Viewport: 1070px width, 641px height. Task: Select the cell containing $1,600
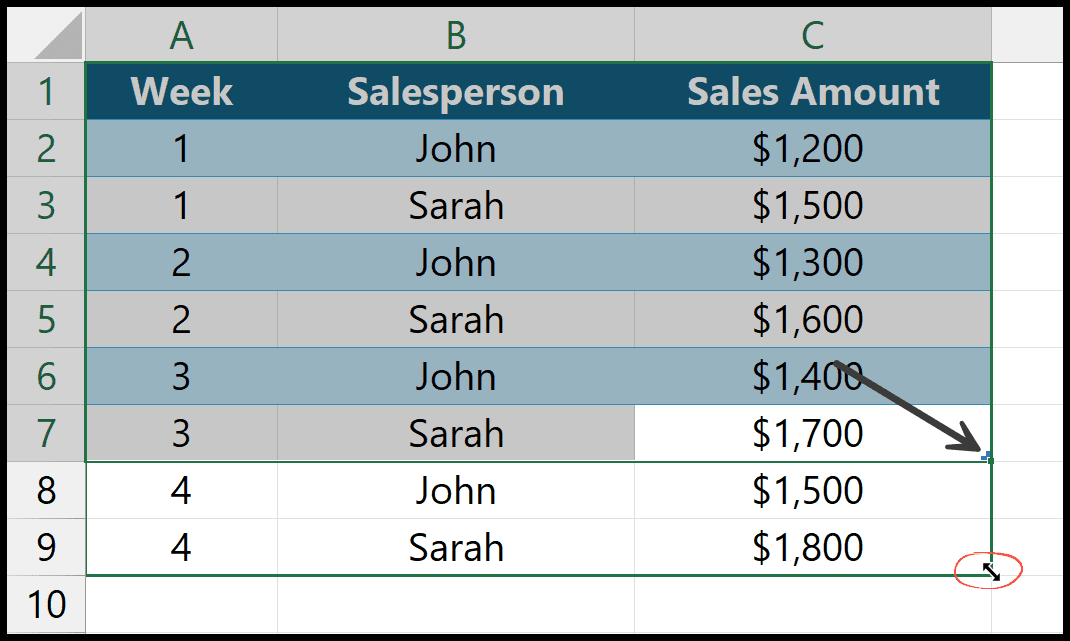click(x=812, y=319)
